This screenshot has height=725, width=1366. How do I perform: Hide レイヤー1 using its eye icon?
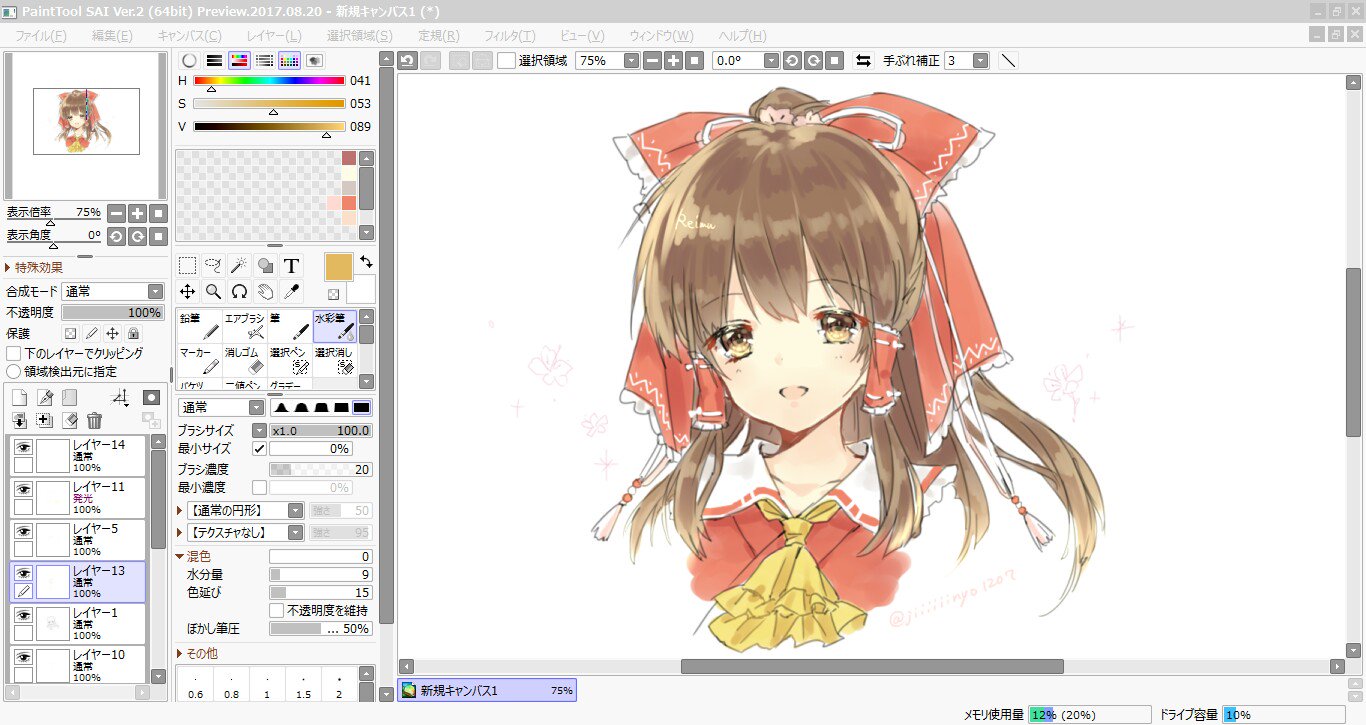(23, 615)
